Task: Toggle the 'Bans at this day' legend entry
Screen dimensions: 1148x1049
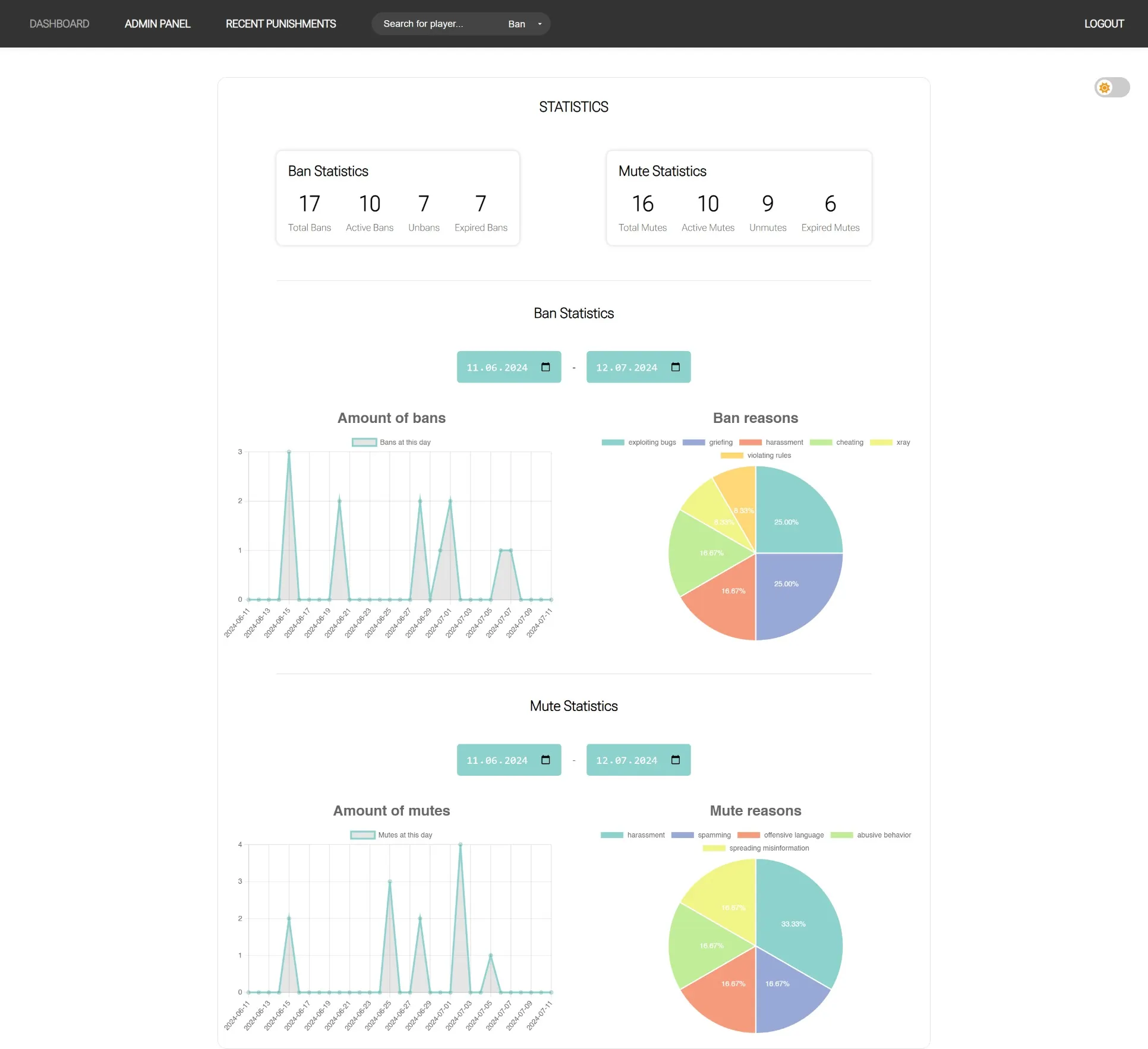Action: pyautogui.click(x=391, y=442)
